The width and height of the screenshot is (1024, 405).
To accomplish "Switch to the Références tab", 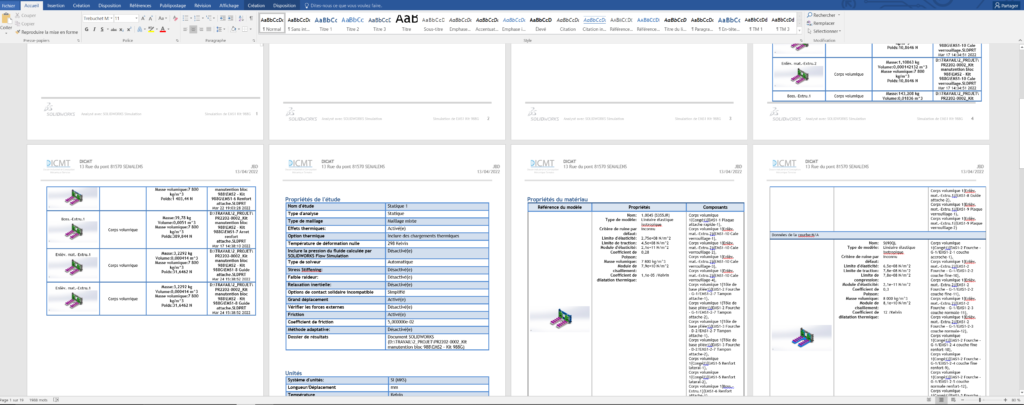I will [140, 5].
